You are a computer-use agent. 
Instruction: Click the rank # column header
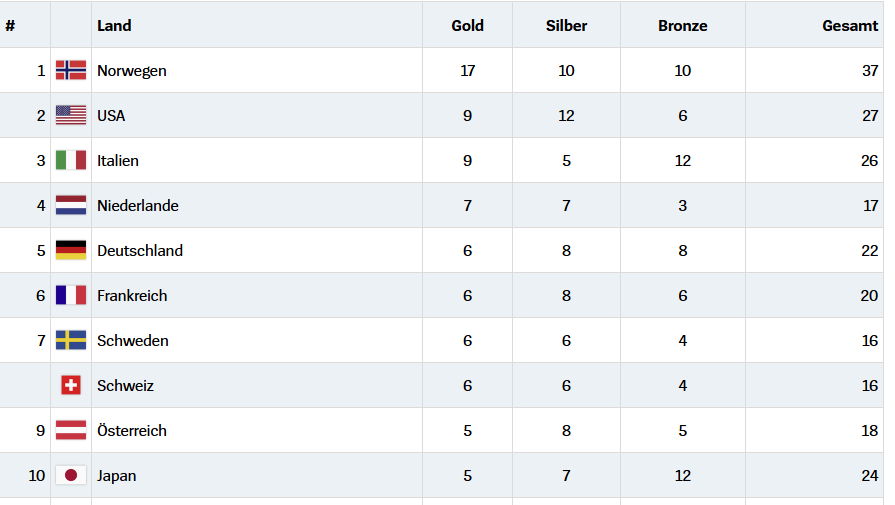[x=10, y=26]
